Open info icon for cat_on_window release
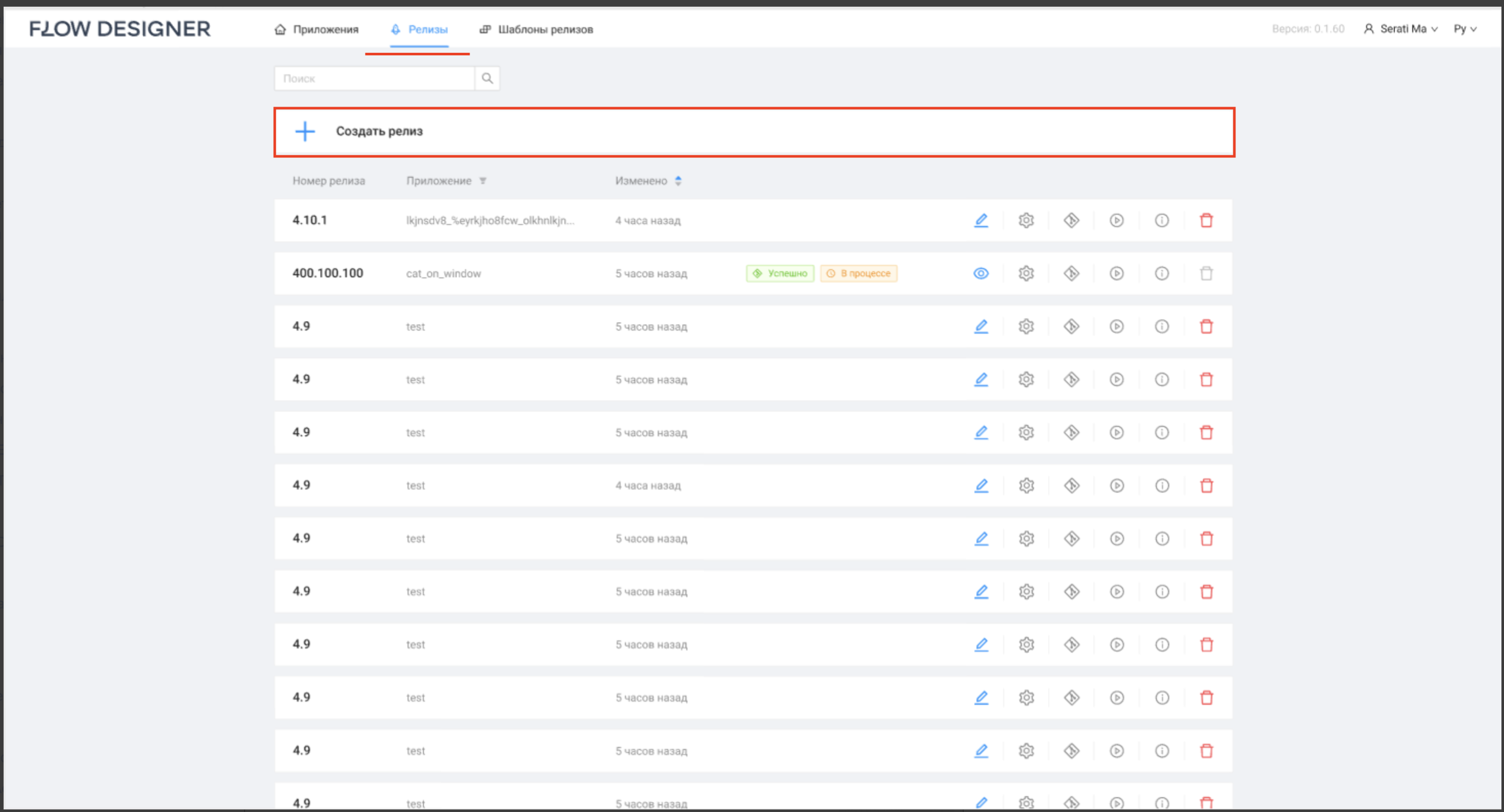Screen dimensions: 1504x812 (1162, 273)
